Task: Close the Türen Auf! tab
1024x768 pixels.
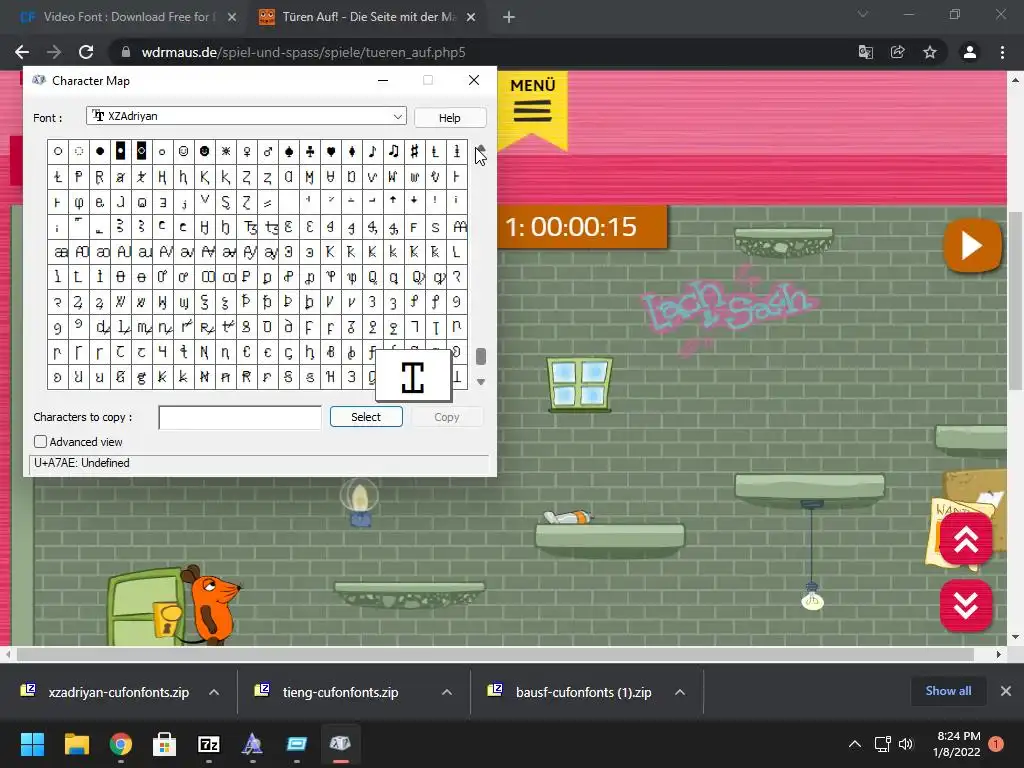Action: [x=471, y=18]
